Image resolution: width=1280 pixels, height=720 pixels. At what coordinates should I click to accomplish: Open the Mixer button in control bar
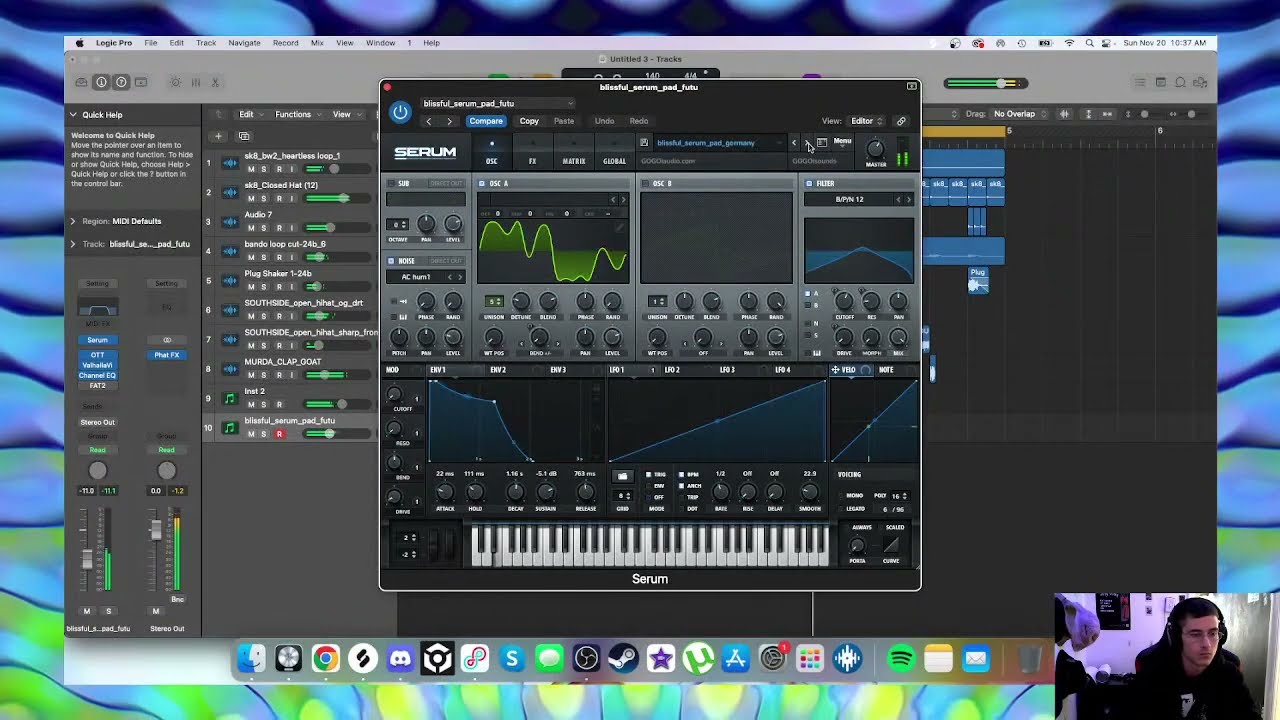(196, 82)
